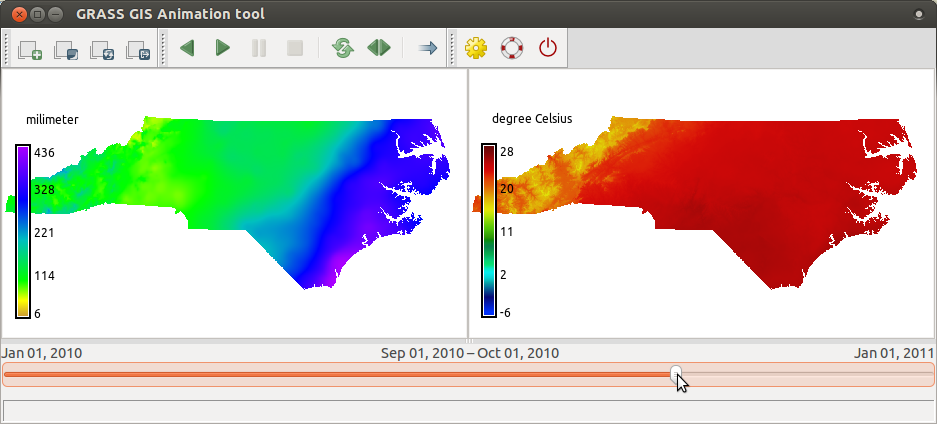Click the export animation icon
The width and height of the screenshot is (937, 424).
click(x=138, y=48)
